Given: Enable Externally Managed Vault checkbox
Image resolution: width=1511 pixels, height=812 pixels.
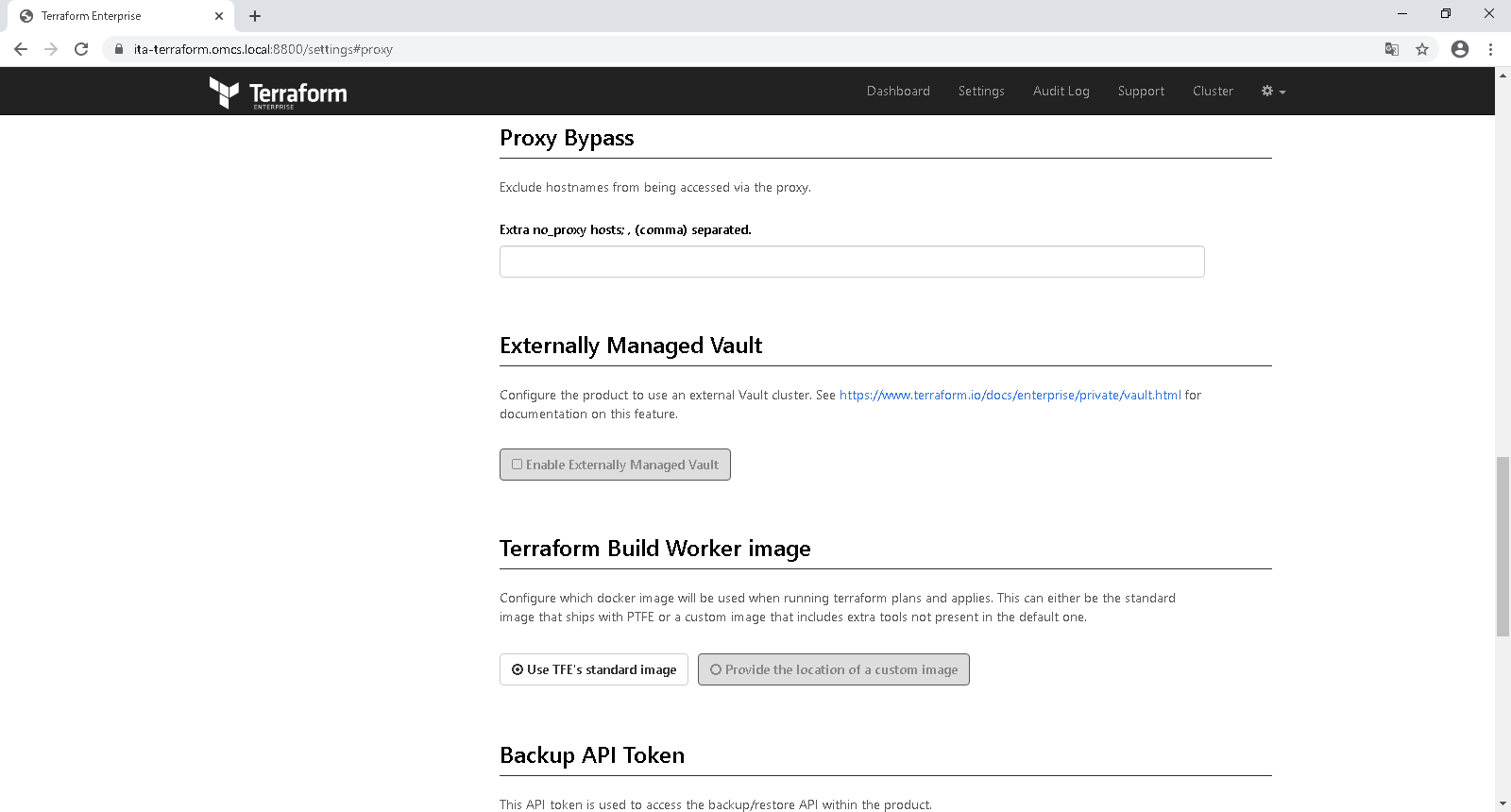Looking at the screenshot, I should [x=615, y=465].
